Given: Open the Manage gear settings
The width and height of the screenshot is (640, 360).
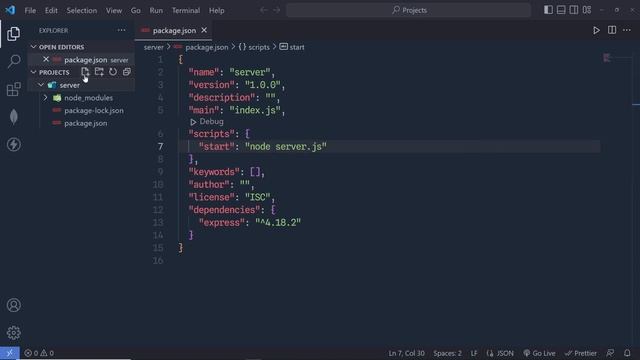Looking at the screenshot, I should click(x=13, y=333).
